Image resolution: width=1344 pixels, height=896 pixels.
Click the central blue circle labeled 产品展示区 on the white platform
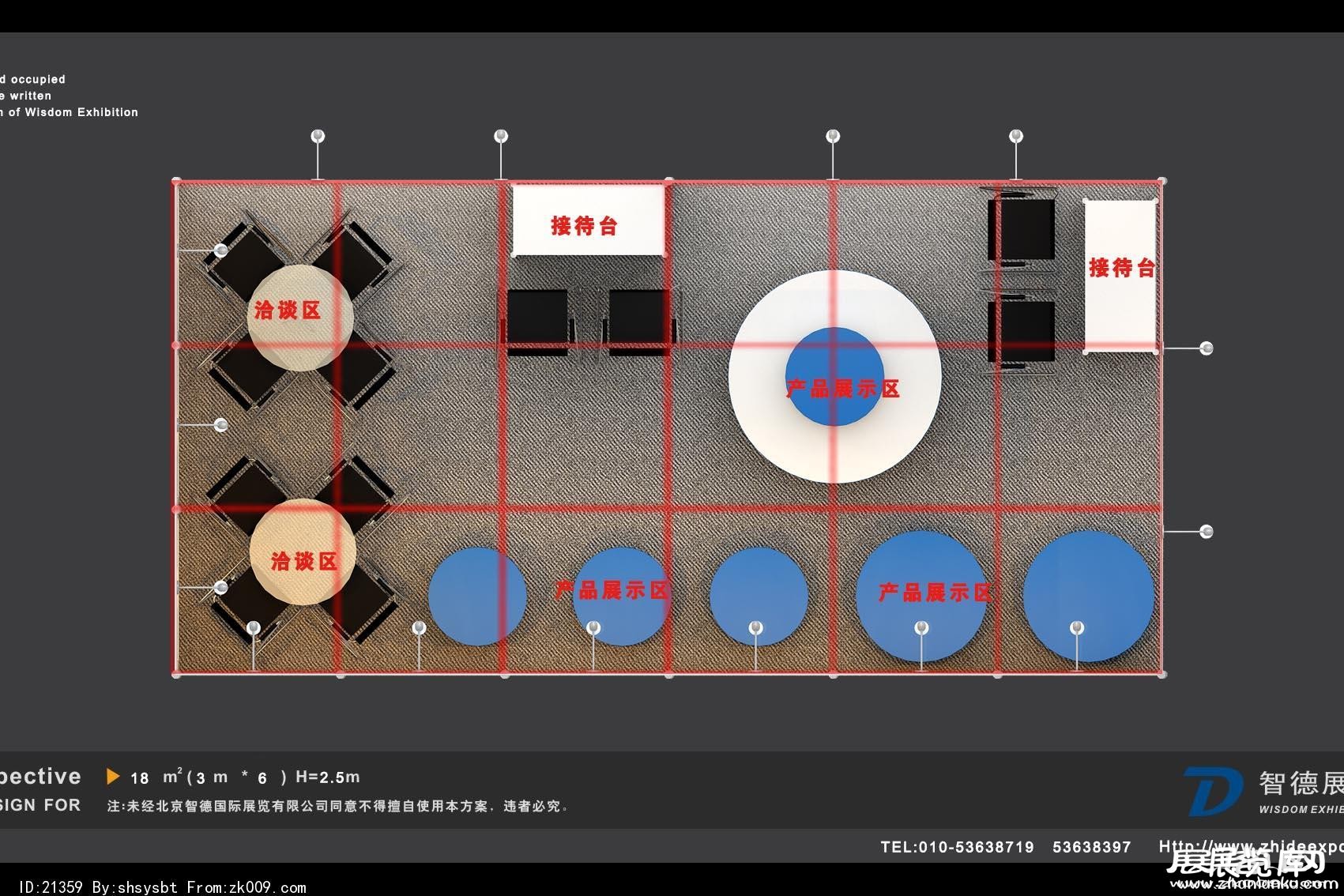(x=834, y=377)
